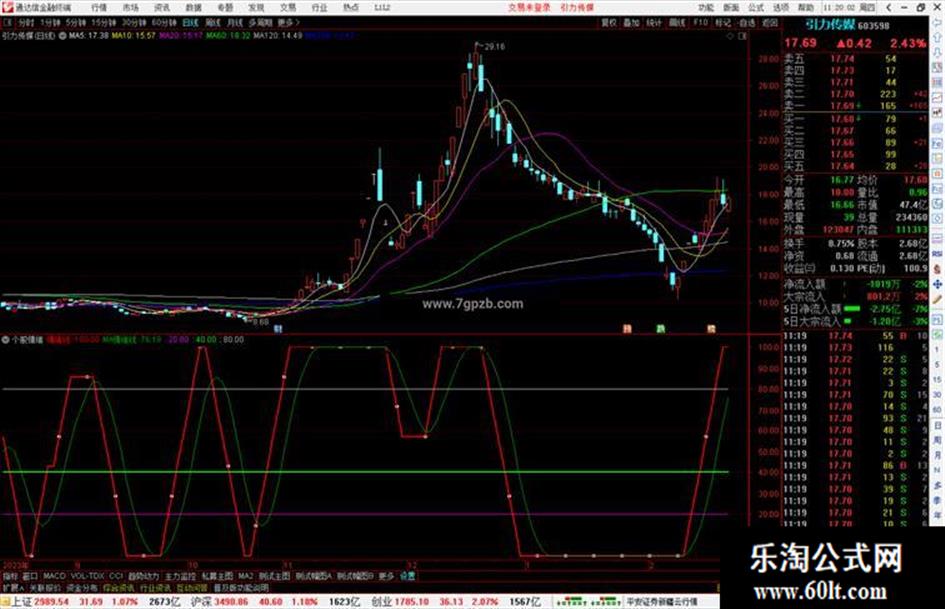Switch chart to 分时 view
The width and height of the screenshot is (945, 609).
click(x=26, y=22)
